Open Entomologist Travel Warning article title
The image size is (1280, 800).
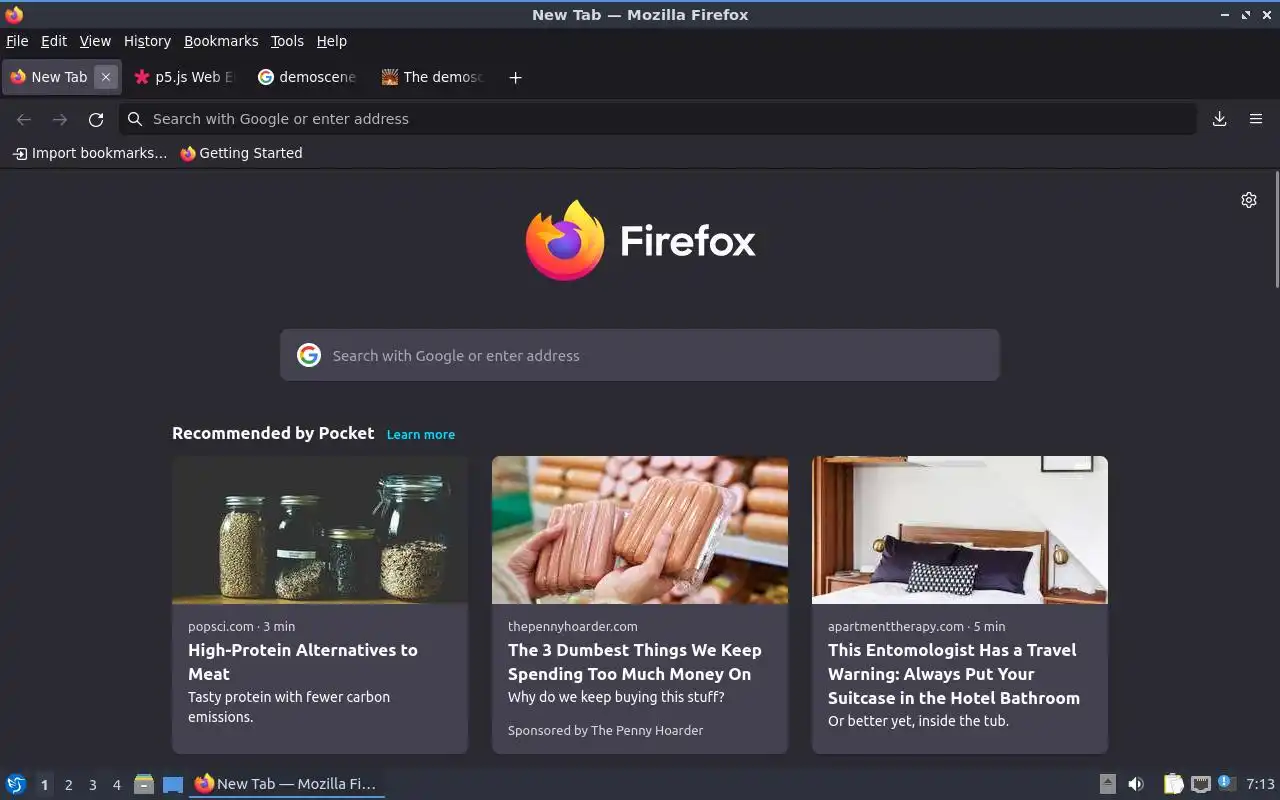tap(954, 674)
